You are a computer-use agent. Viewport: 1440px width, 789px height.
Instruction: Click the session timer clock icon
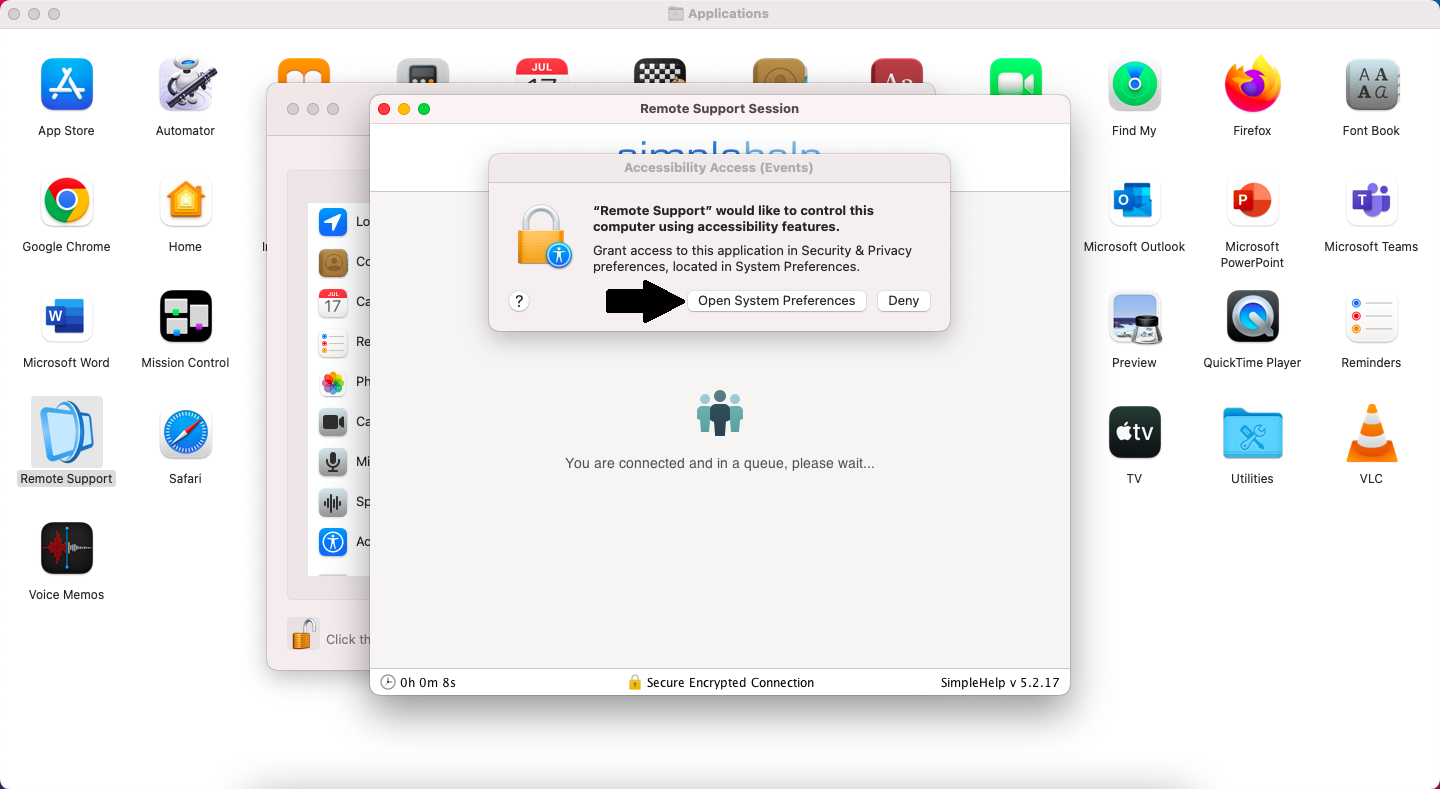(388, 683)
